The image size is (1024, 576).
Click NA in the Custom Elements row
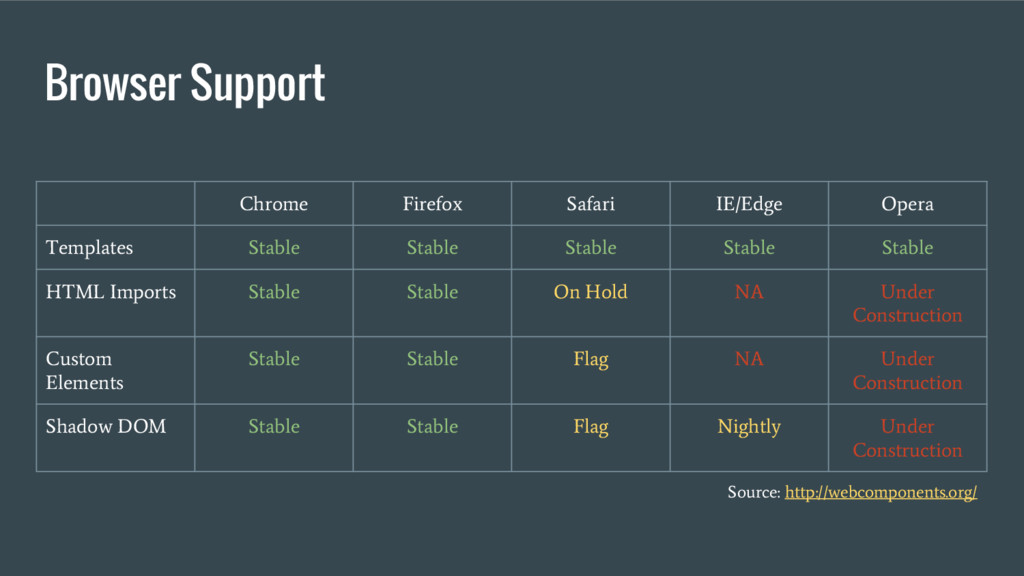coord(749,359)
